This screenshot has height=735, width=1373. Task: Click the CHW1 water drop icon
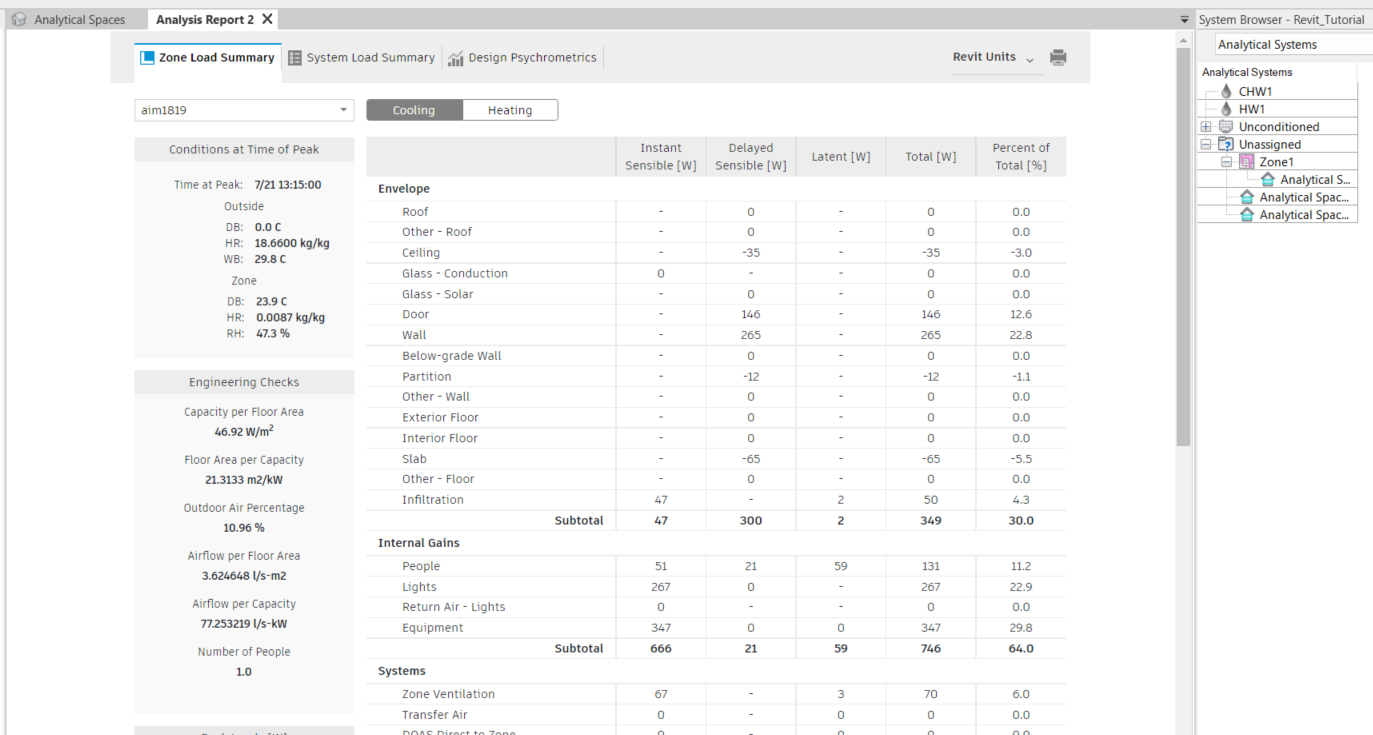pos(1225,91)
